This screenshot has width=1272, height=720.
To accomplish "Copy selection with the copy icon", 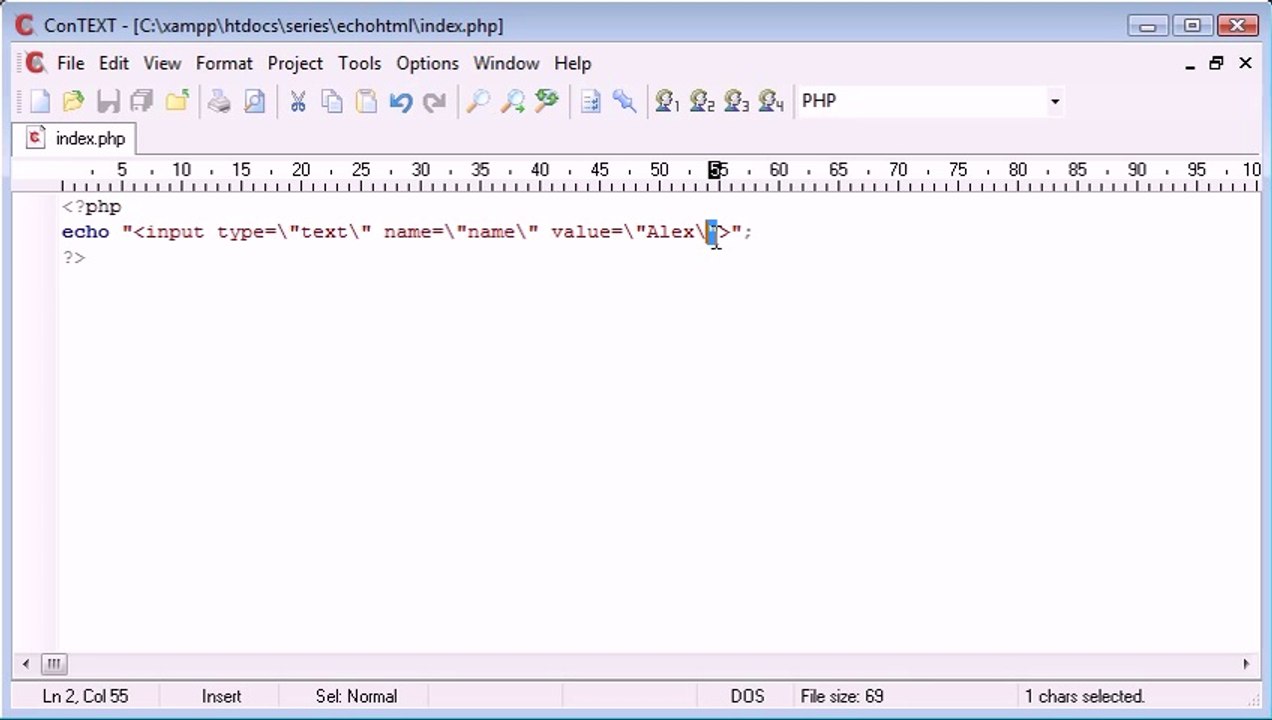I will click(x=332, y=101).
